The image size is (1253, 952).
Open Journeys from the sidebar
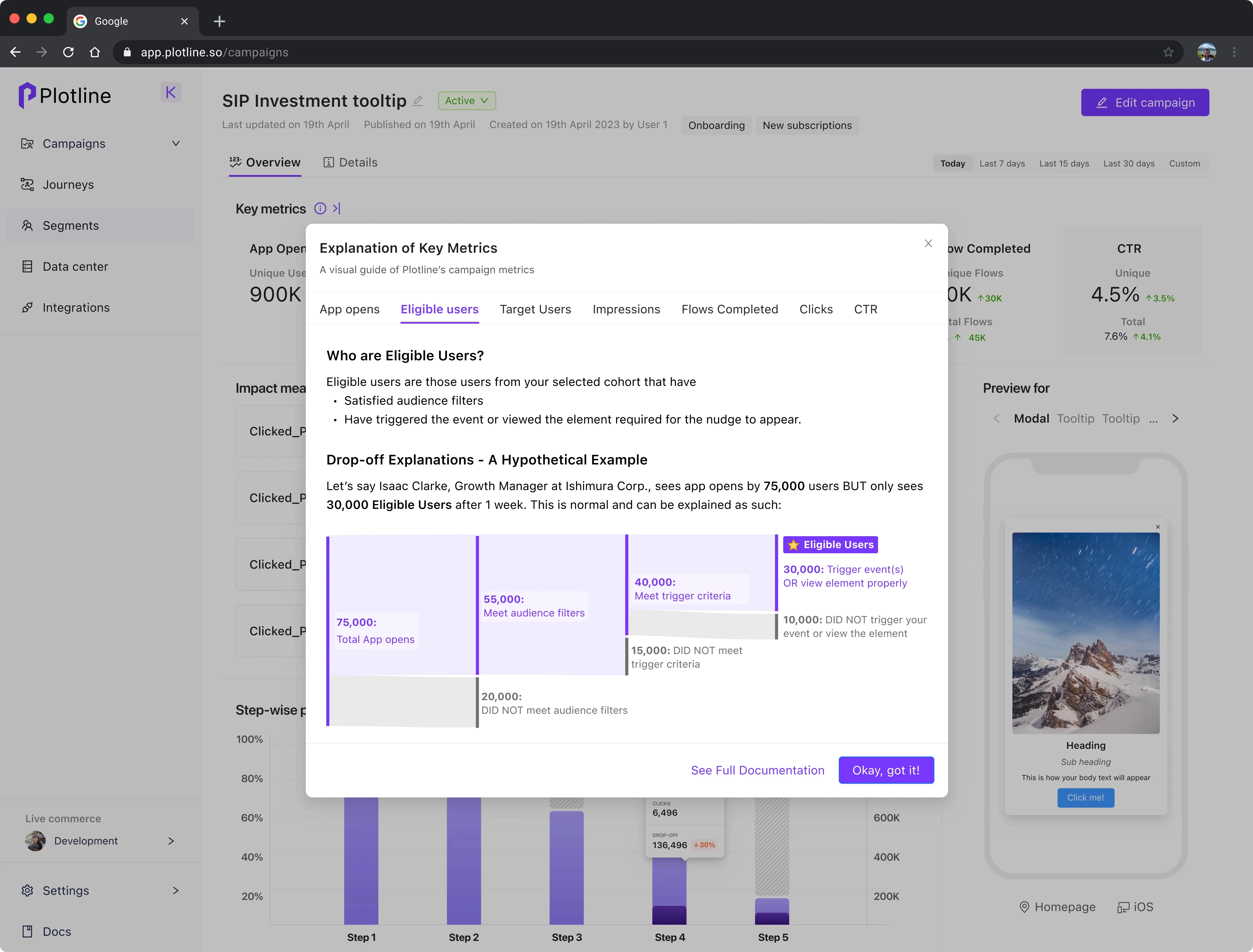(x=68, y=185)
